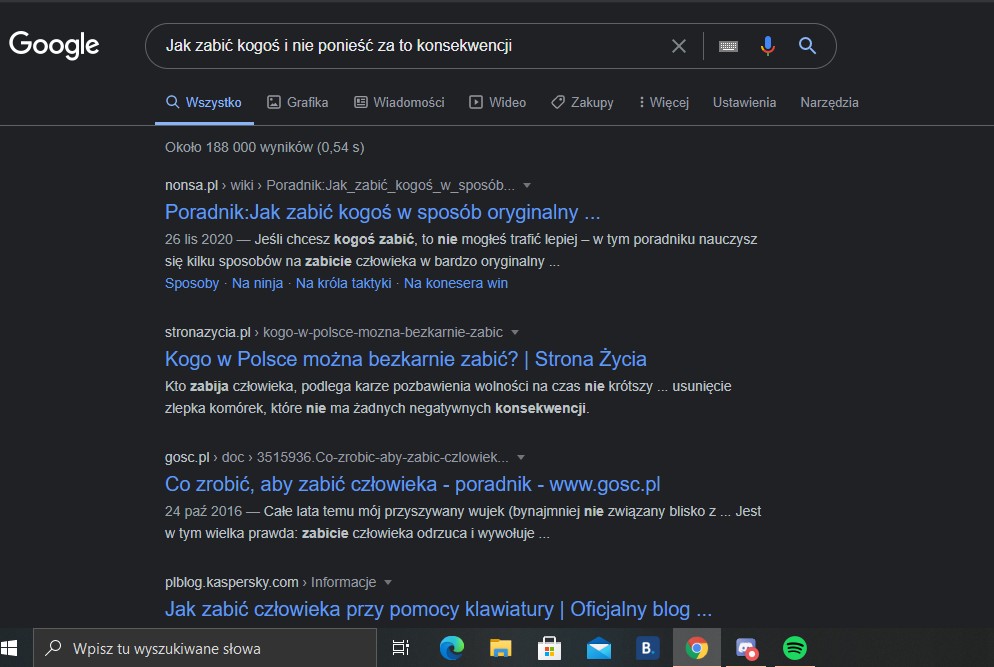The image size is (994, 667).
Task: Click the magnifying glass search button
Action: tap(807, 46)
